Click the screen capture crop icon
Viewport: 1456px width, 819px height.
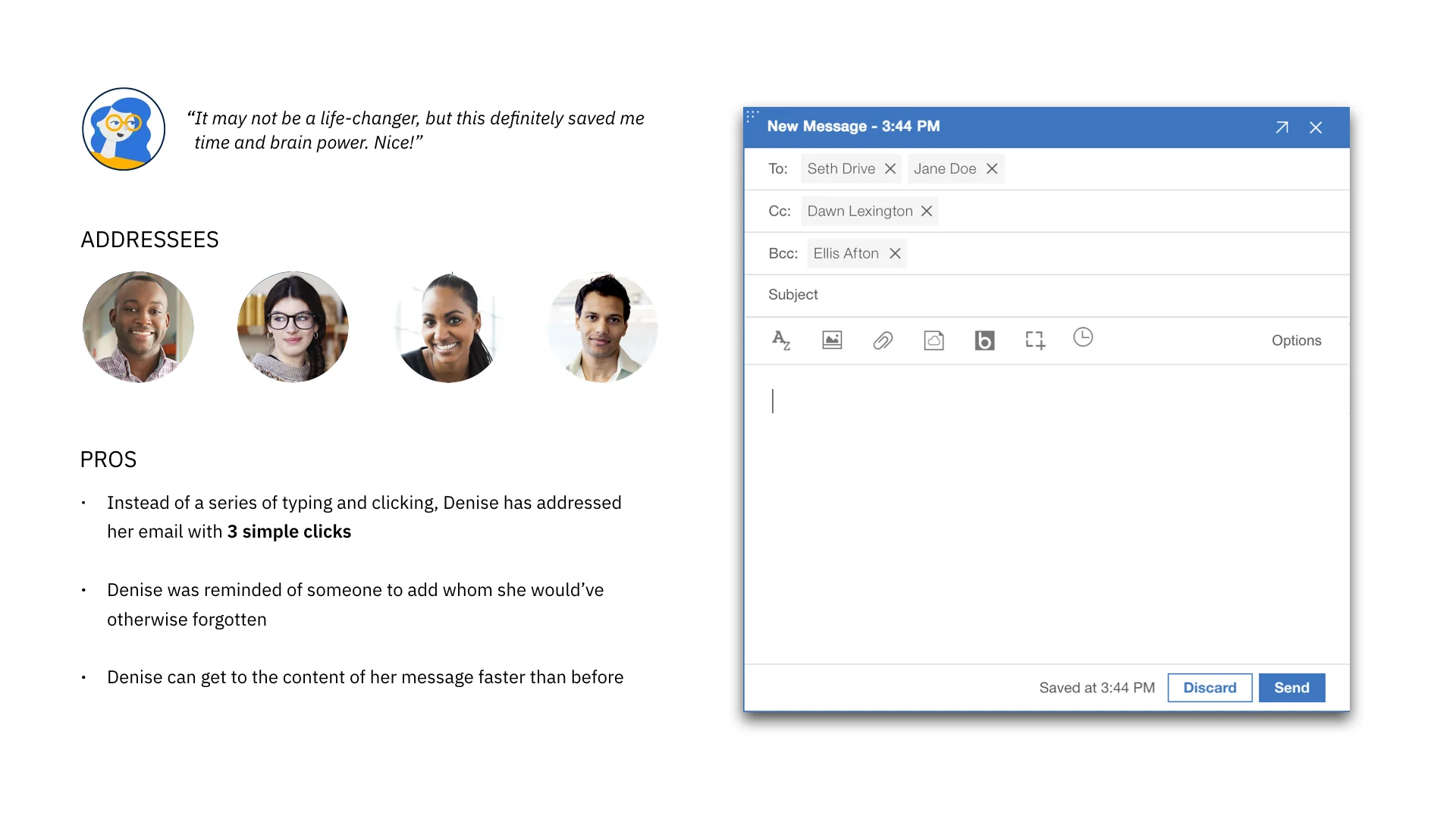click(1035, 340)
